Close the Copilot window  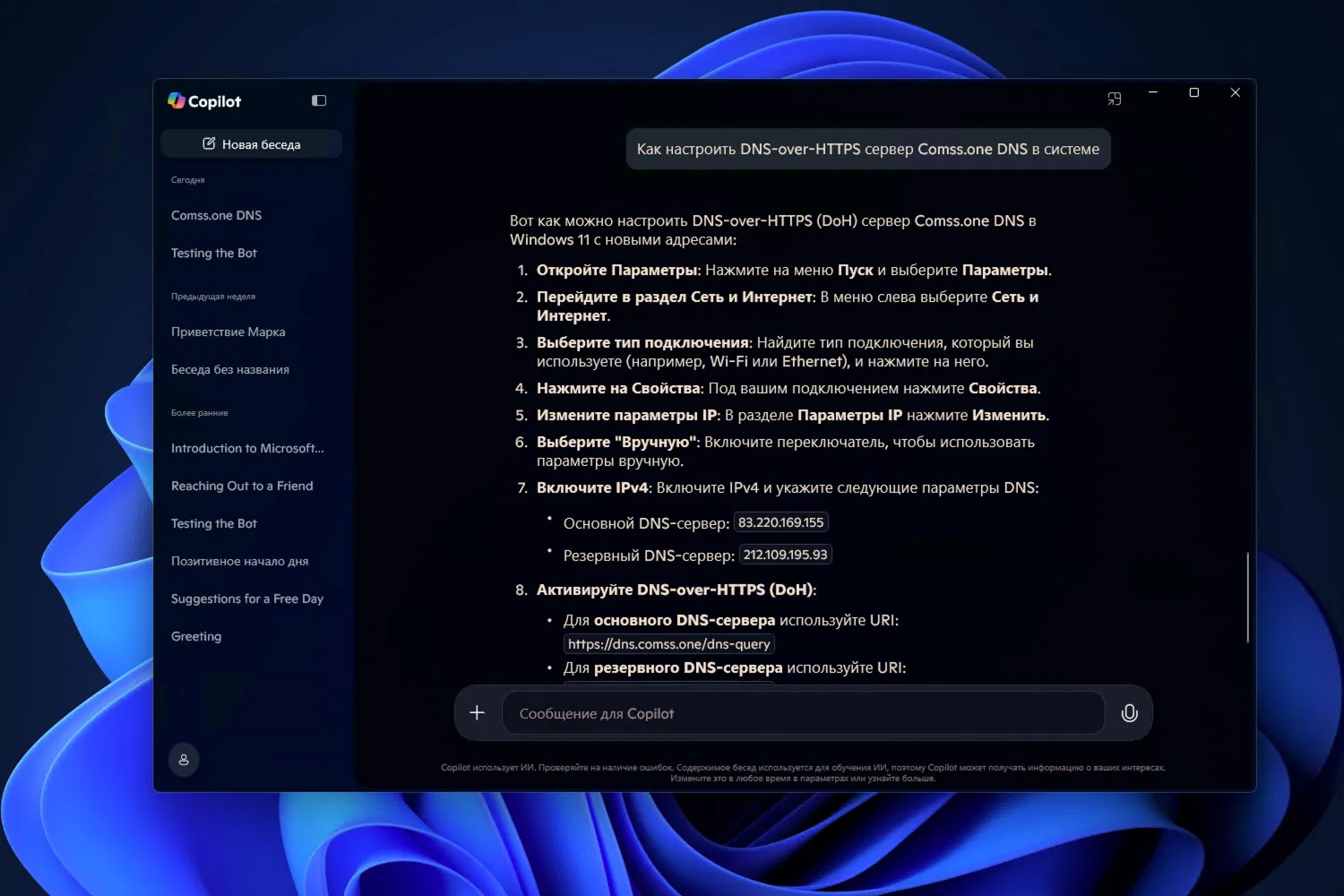coord(1236,92)
